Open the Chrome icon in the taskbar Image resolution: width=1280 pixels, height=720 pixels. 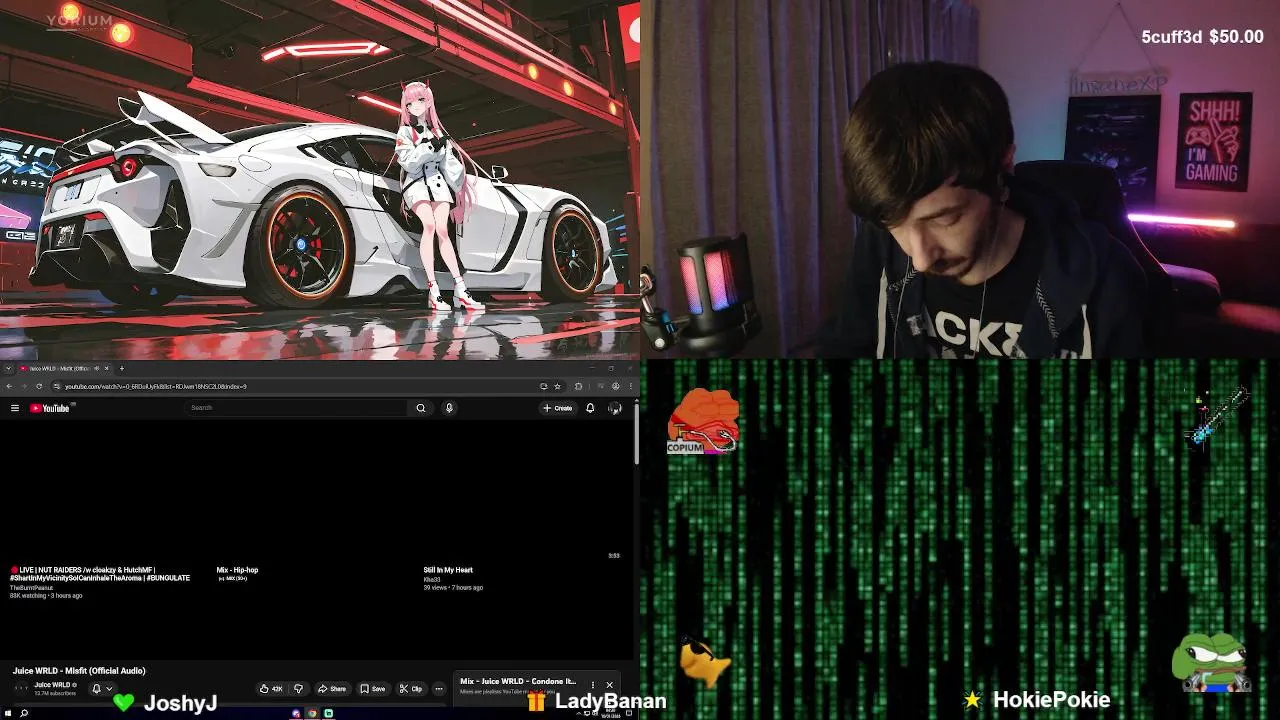312,713
